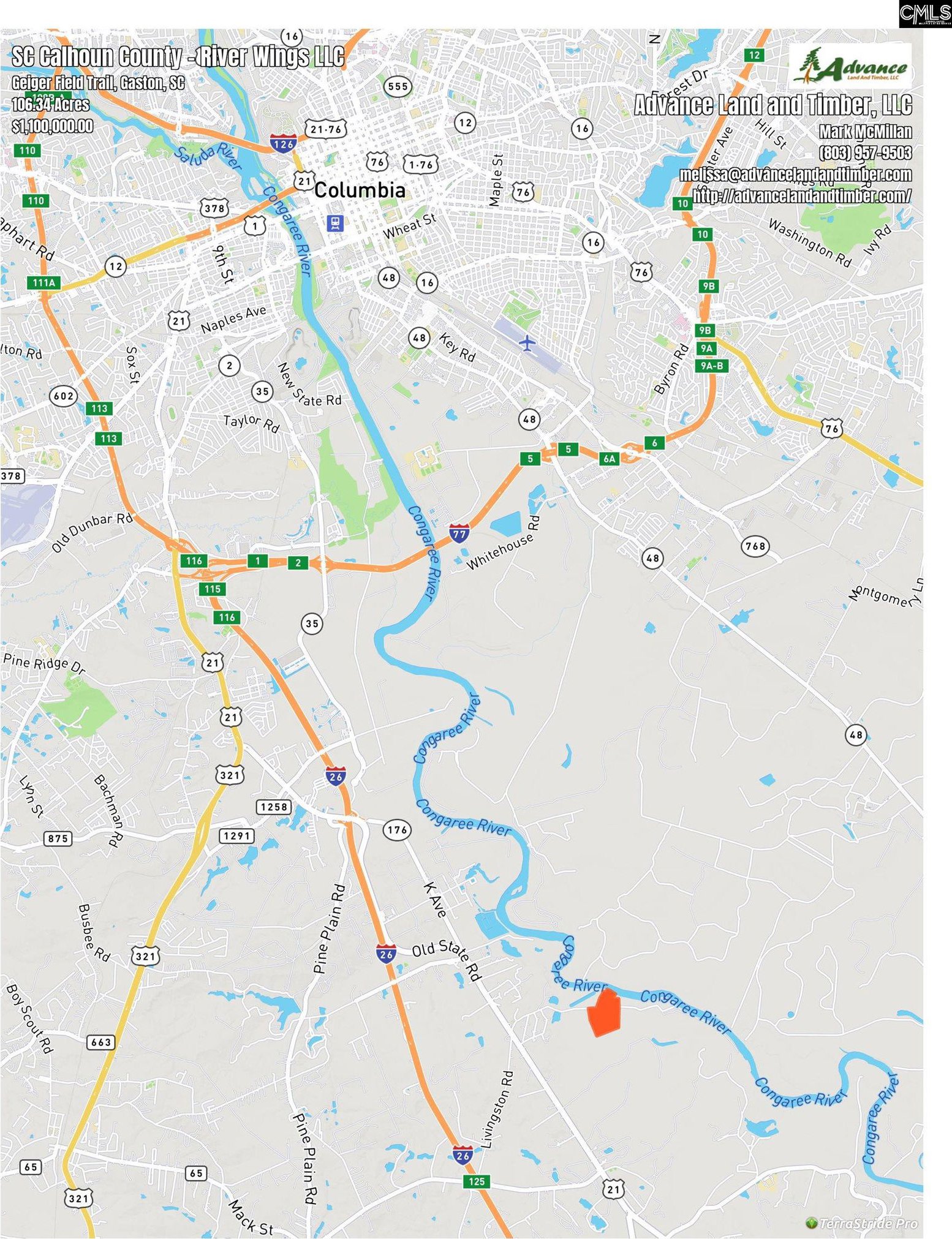Click the route 555 shield
Viewport: 952px width, 1239px height.
coord(398,86)
